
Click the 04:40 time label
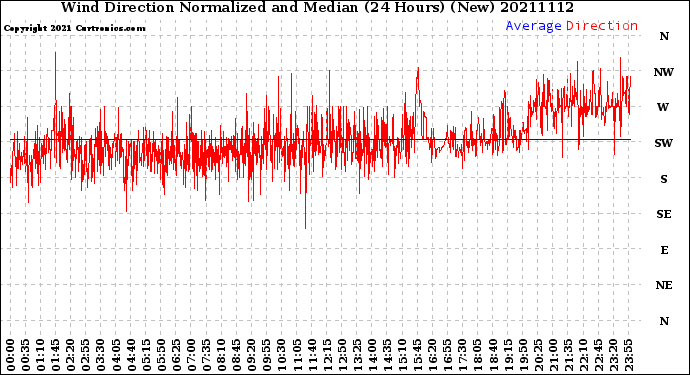(x=131, y=355)
